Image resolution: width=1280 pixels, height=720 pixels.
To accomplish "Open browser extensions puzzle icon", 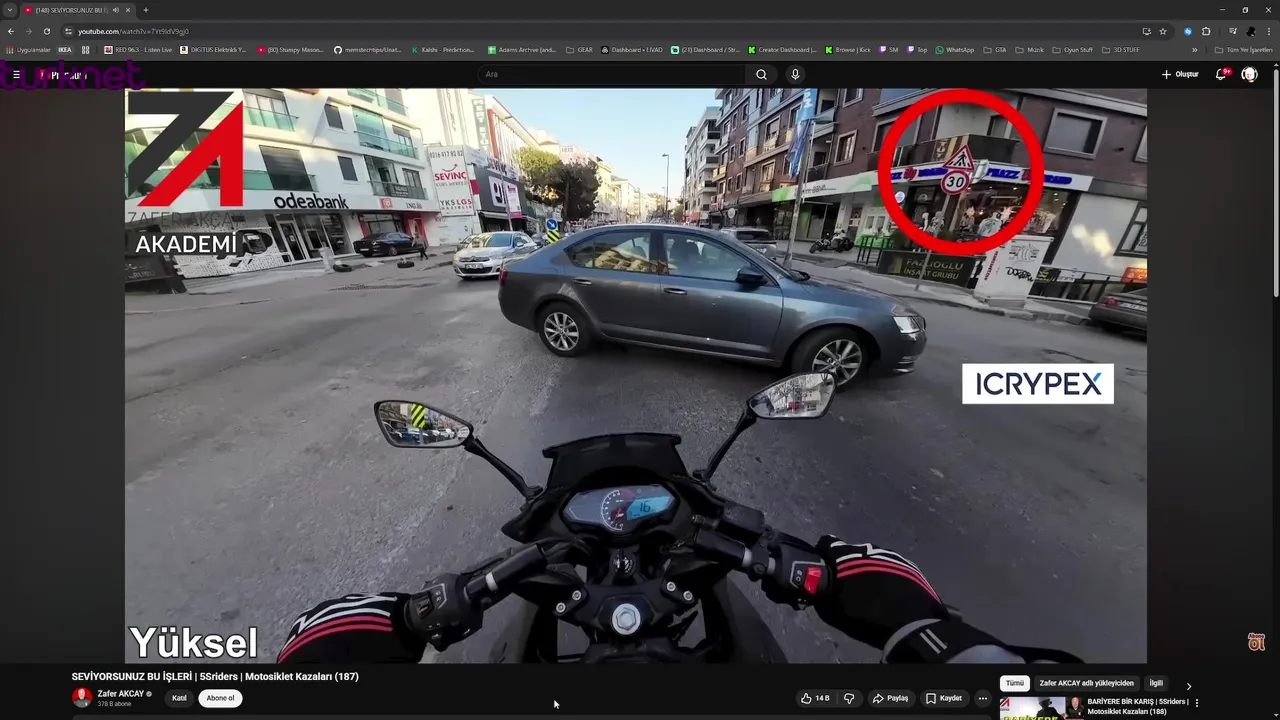I will click(1206, 31).
